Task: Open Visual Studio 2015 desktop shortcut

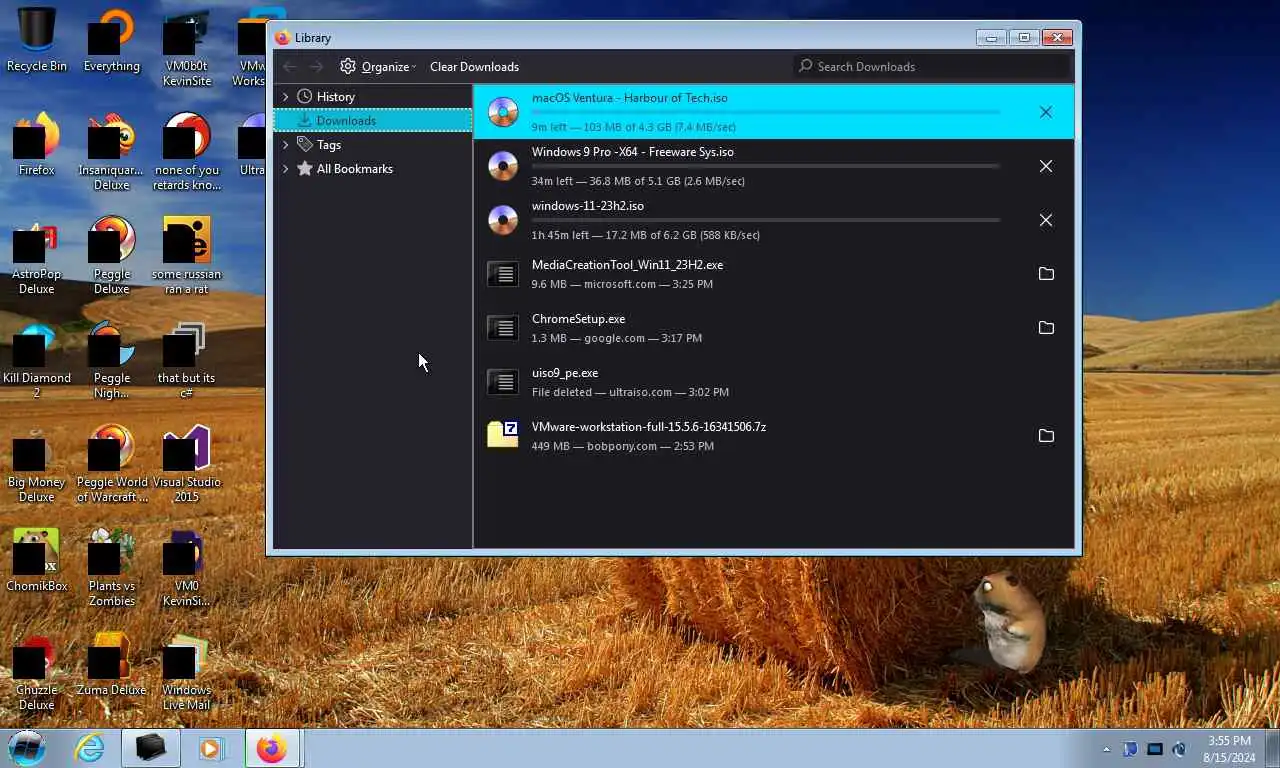Action: point(186,464)
